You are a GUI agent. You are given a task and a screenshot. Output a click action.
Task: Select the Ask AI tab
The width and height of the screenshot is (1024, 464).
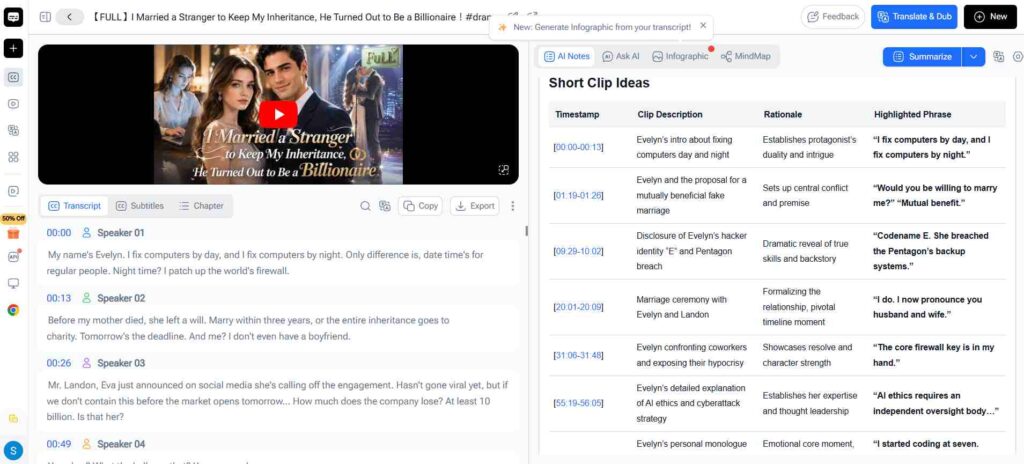(620, 56)
